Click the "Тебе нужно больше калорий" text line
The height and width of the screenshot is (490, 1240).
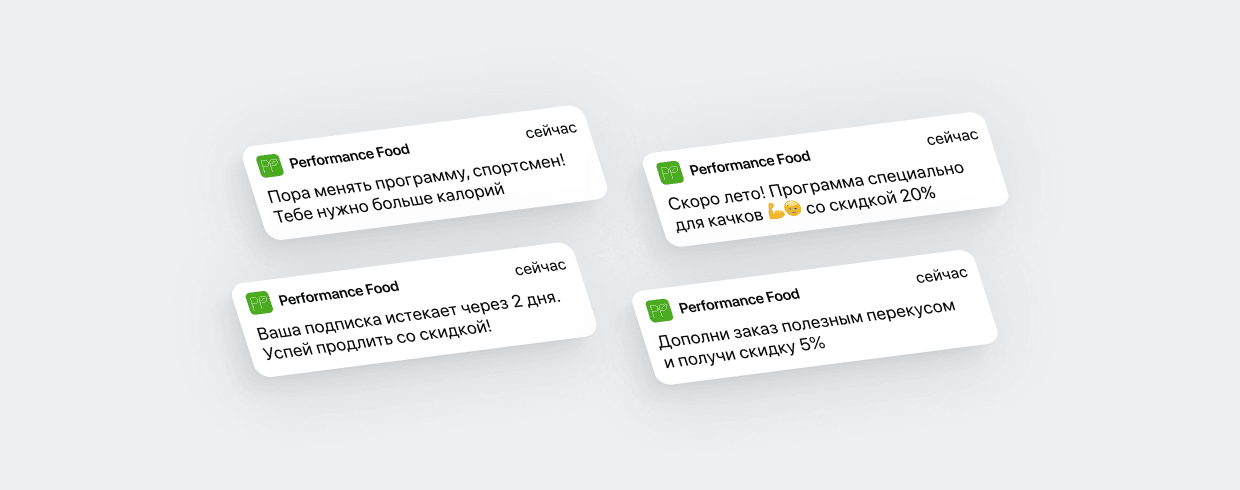(389, 200)
